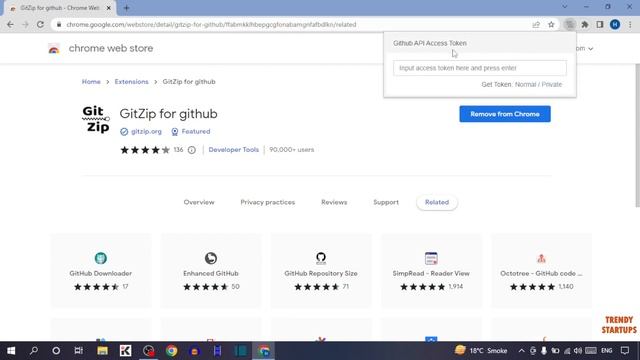Screen dimensions: 640x360
Task: Click Remove from Chrome button
Action: click(x=504, y=114)
